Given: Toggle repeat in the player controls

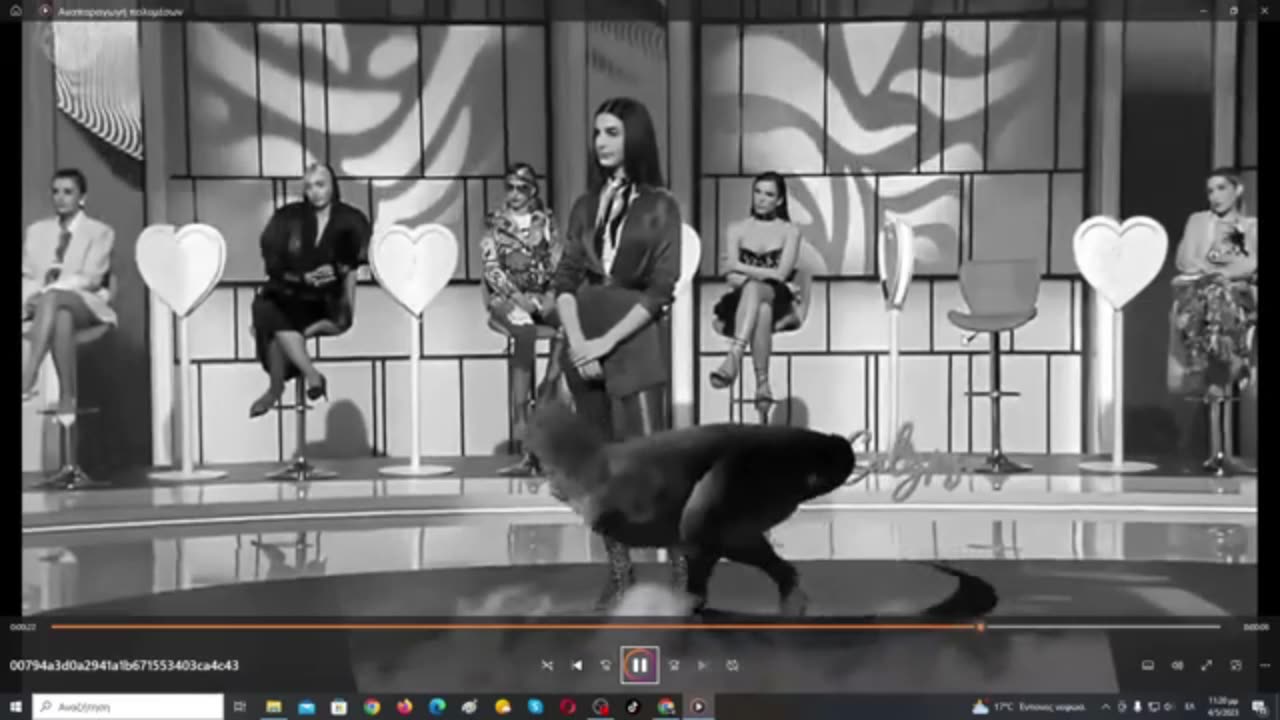Looking at the screenshot, I should point(732,665).
